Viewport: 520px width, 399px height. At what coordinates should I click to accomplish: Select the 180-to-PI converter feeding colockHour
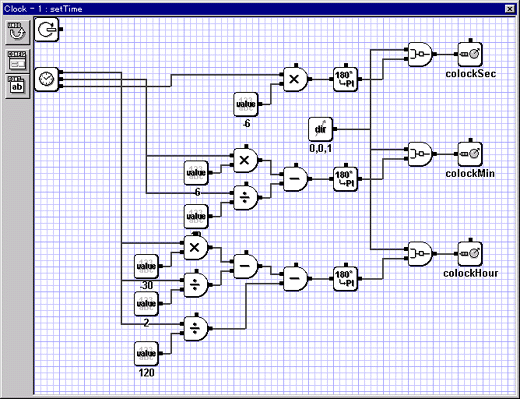click(x=345, y=279)
